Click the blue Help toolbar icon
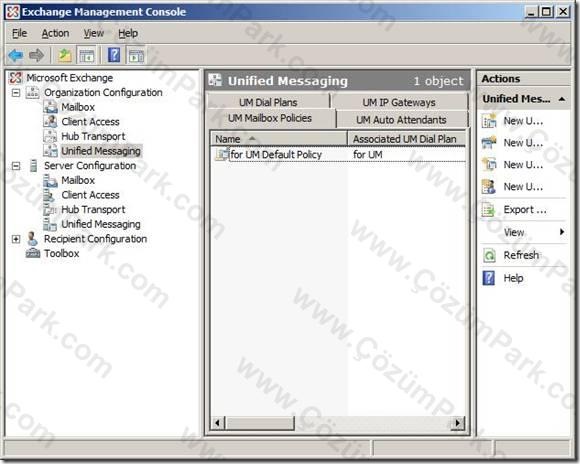This screenshot has height=464, width=580. click(114, 56)
